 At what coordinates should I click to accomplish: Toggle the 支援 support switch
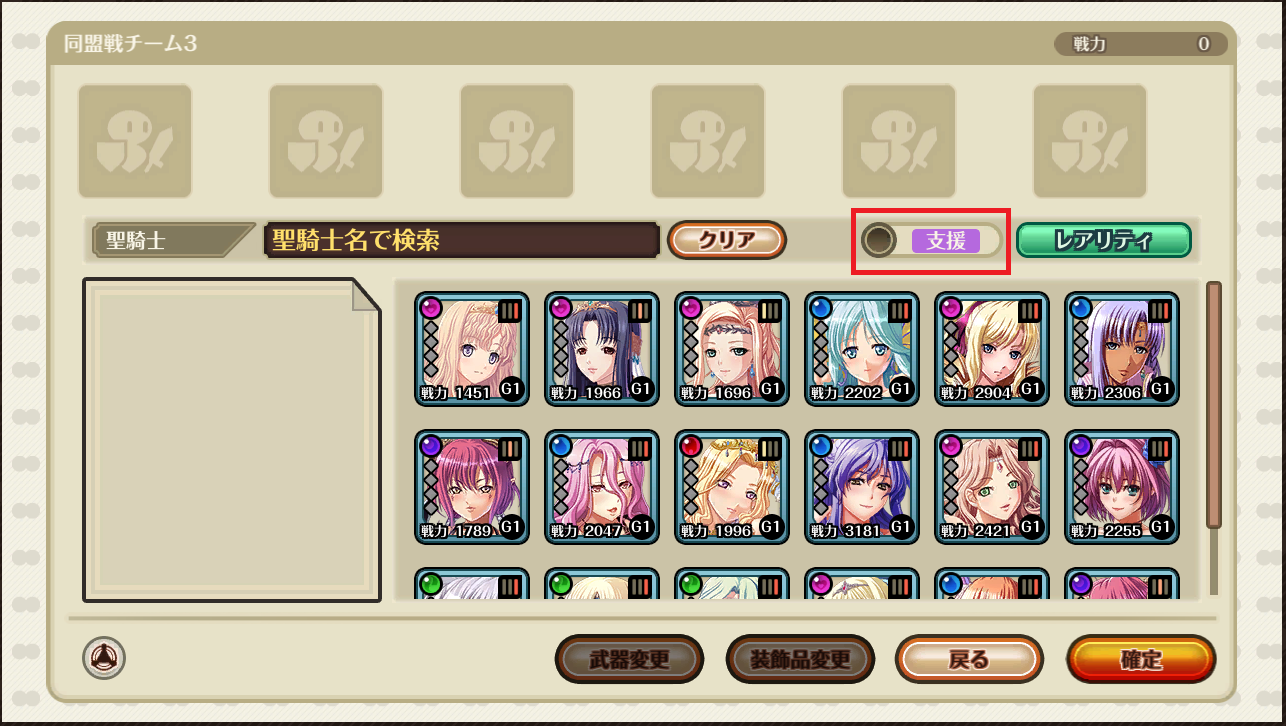point(931,240)
